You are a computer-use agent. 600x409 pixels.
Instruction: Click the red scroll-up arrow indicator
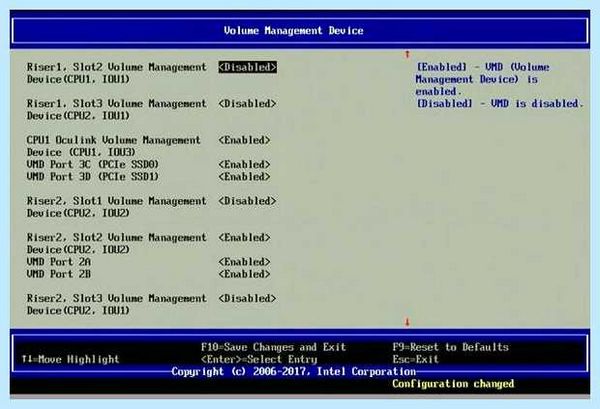coord(407,54)
